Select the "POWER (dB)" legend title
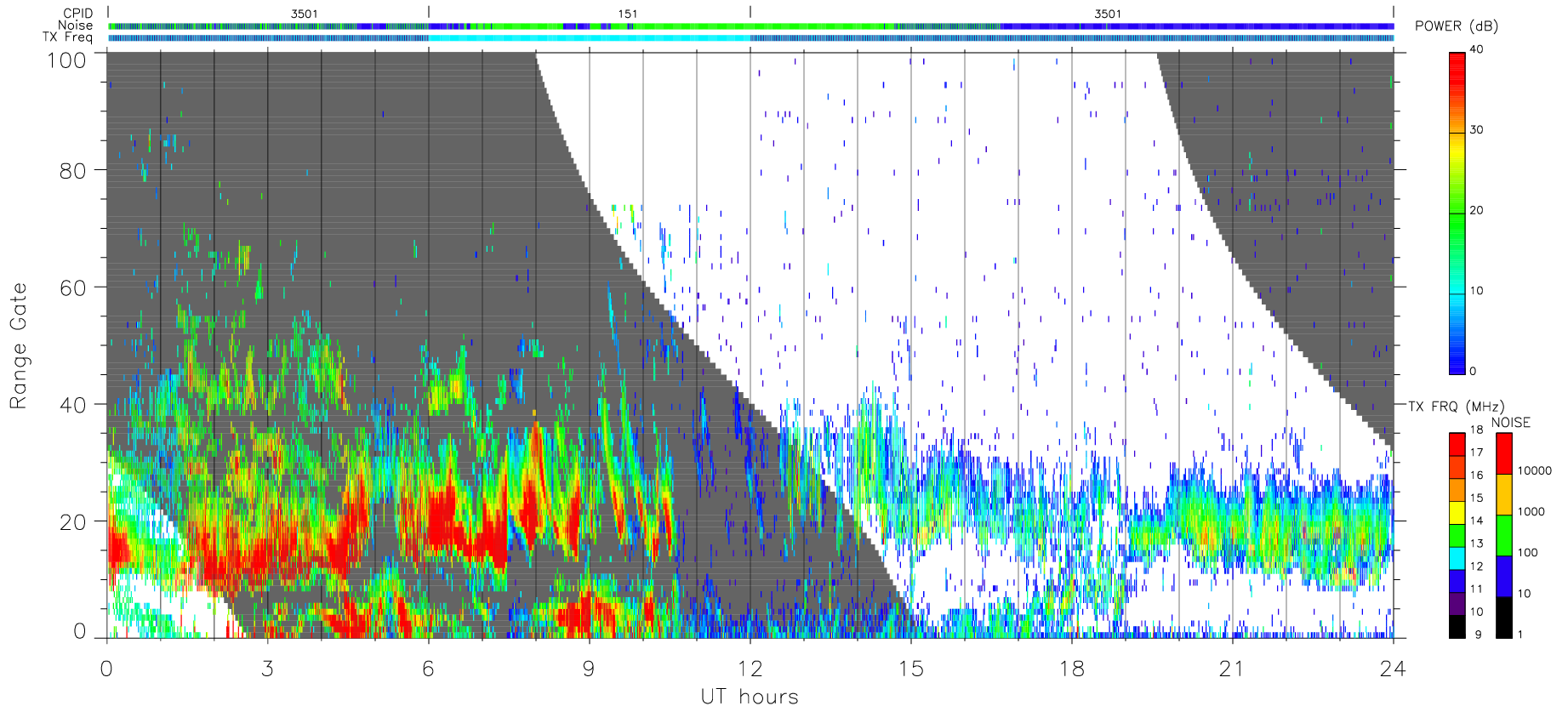This screenshot has height=723, width=1568. coord(1457,26)
